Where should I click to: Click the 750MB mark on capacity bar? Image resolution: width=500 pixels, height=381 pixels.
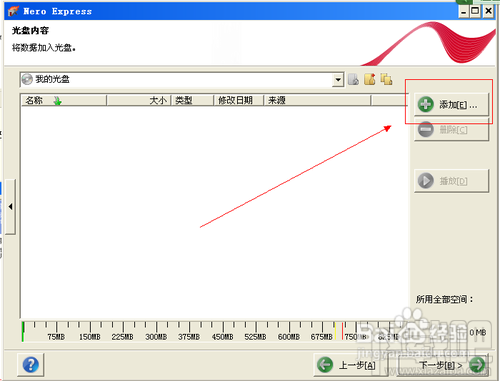[x=355, y=337]
